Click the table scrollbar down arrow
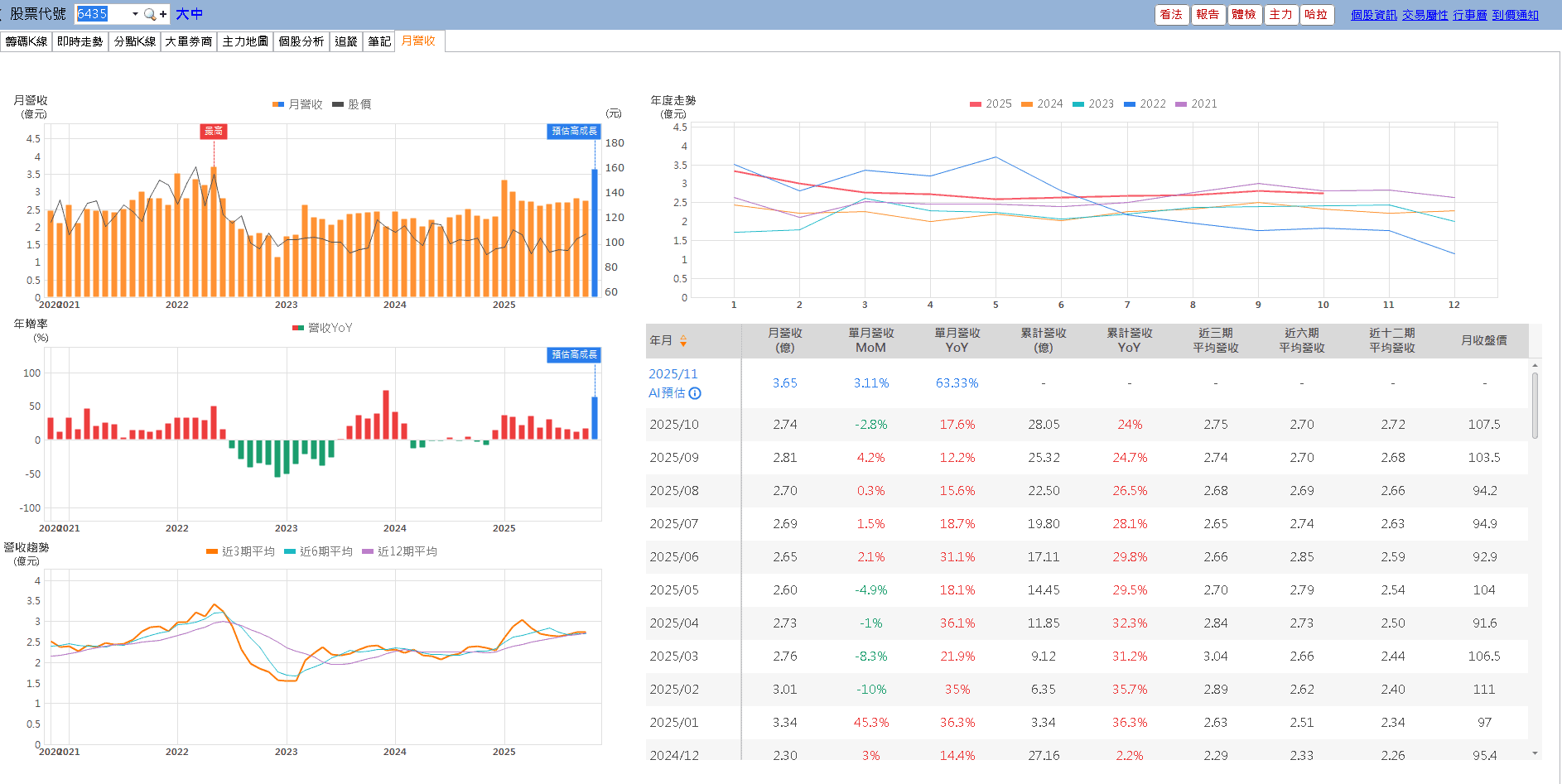Screen dimensions: 1562x784 [1535, 753]
